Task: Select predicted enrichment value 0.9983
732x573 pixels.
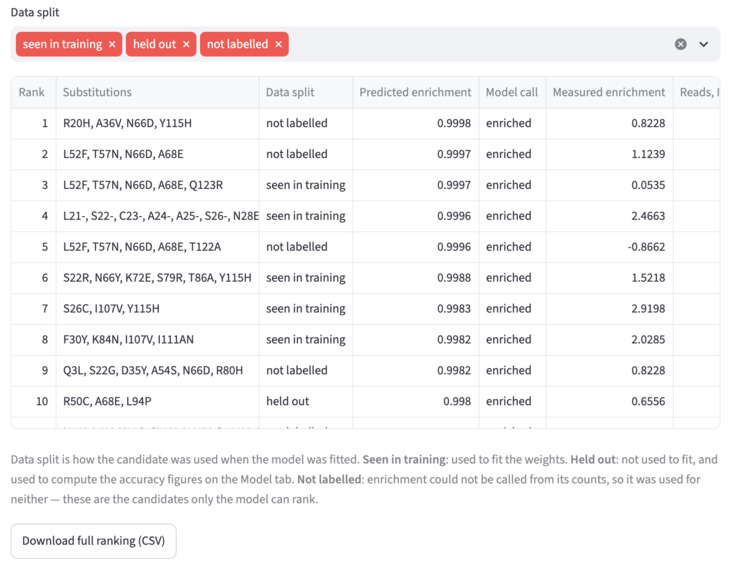Action: tap(415, 309)
